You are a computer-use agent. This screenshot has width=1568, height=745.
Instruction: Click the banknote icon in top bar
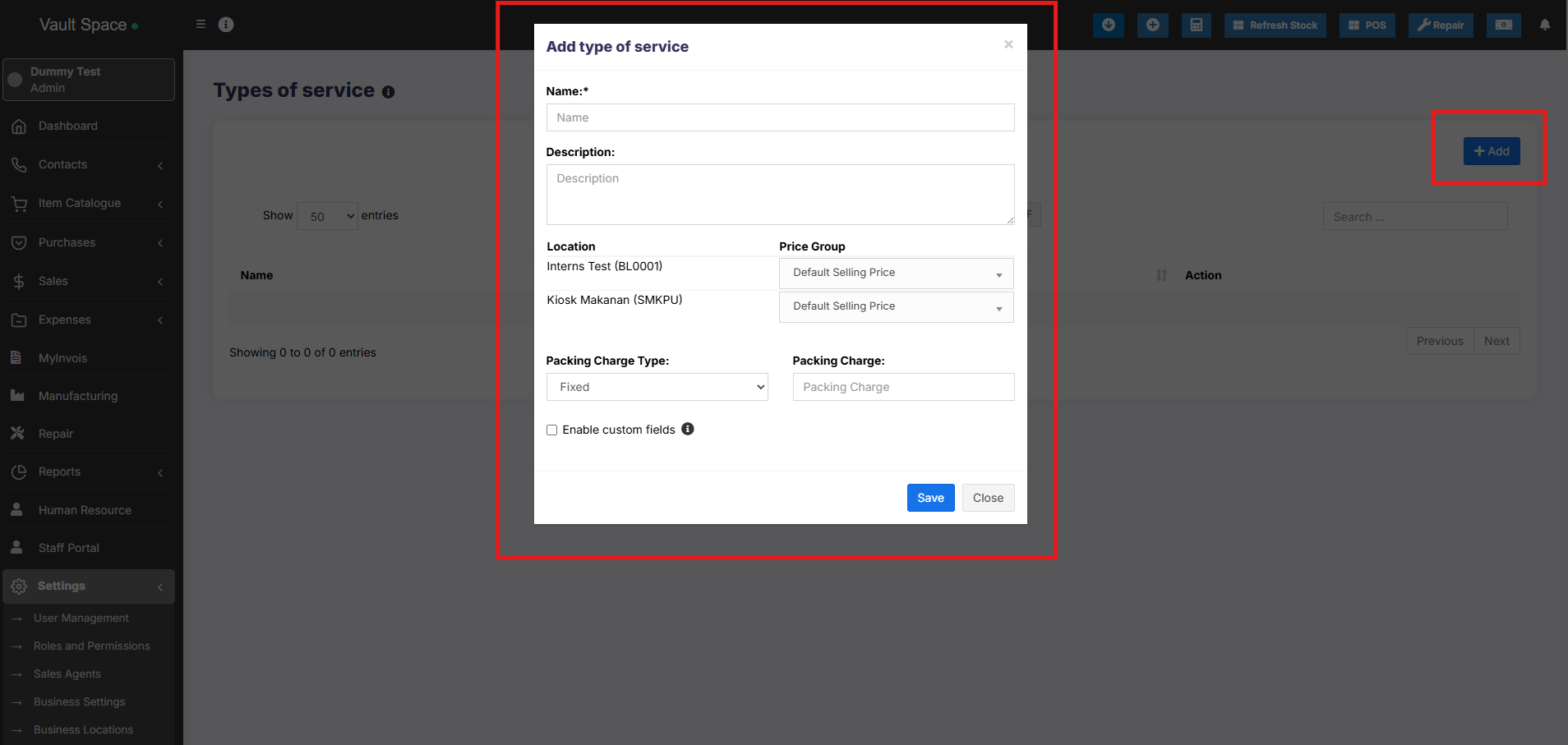point(1503,25)
